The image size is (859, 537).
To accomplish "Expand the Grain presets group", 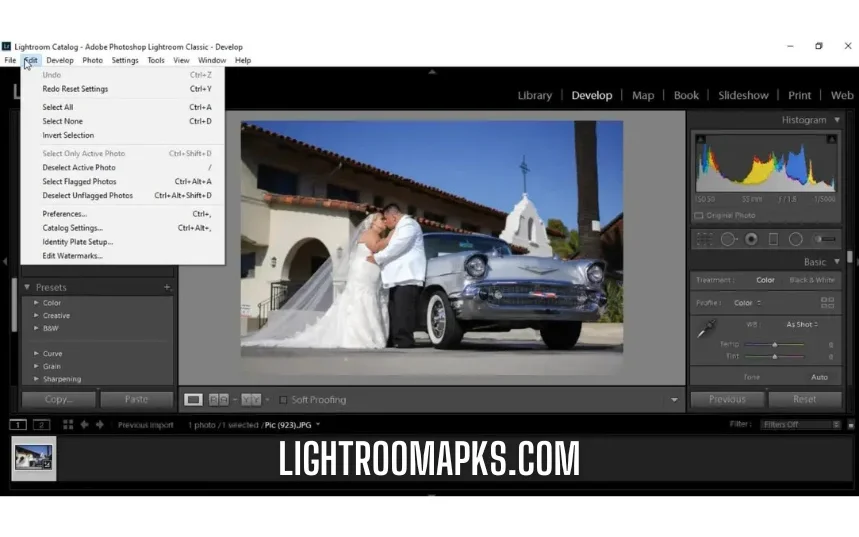I will click(x=36, y=366).
